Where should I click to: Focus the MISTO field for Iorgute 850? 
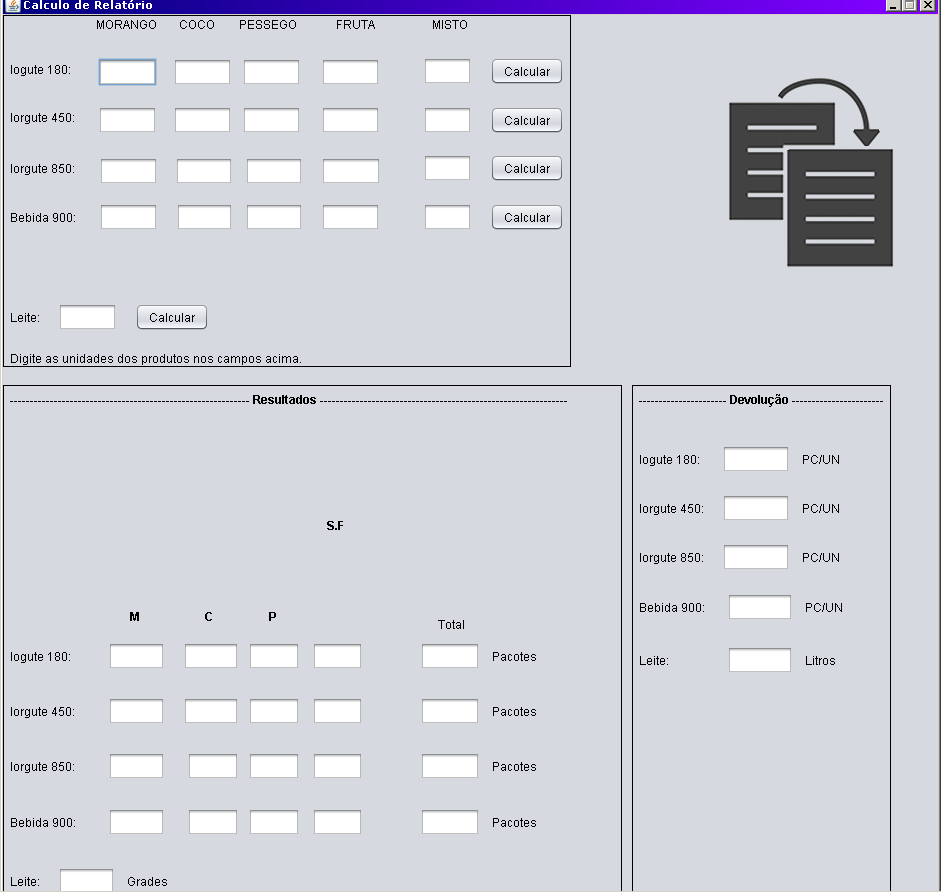tap(447, 168)
